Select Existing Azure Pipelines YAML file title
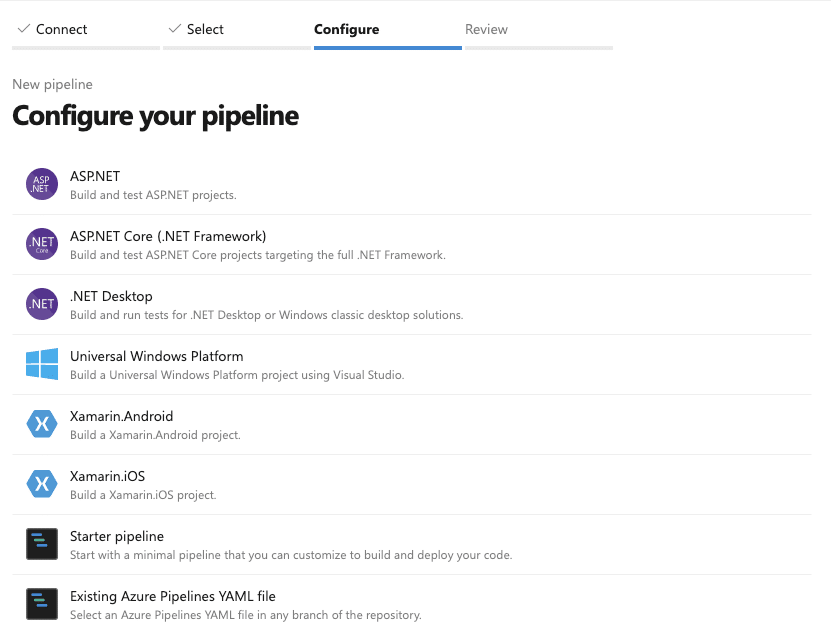Image resolution: width=831 pixels, height=633 pixels. coord(172,596)
